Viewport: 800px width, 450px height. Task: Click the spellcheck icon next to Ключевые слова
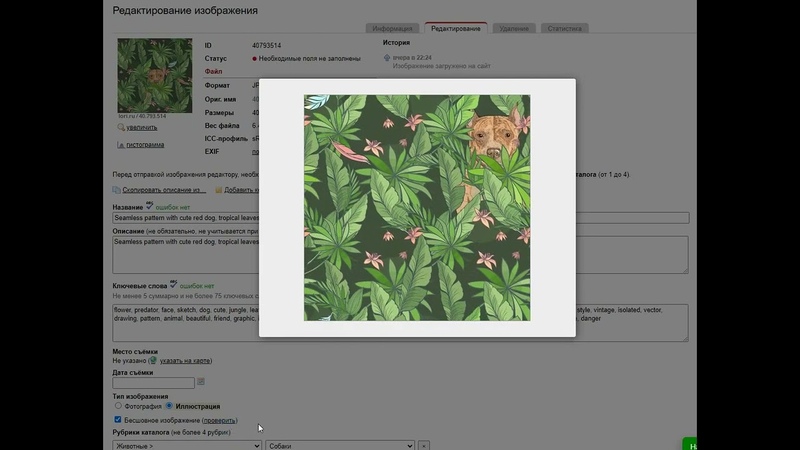click(x=173, y=284)
